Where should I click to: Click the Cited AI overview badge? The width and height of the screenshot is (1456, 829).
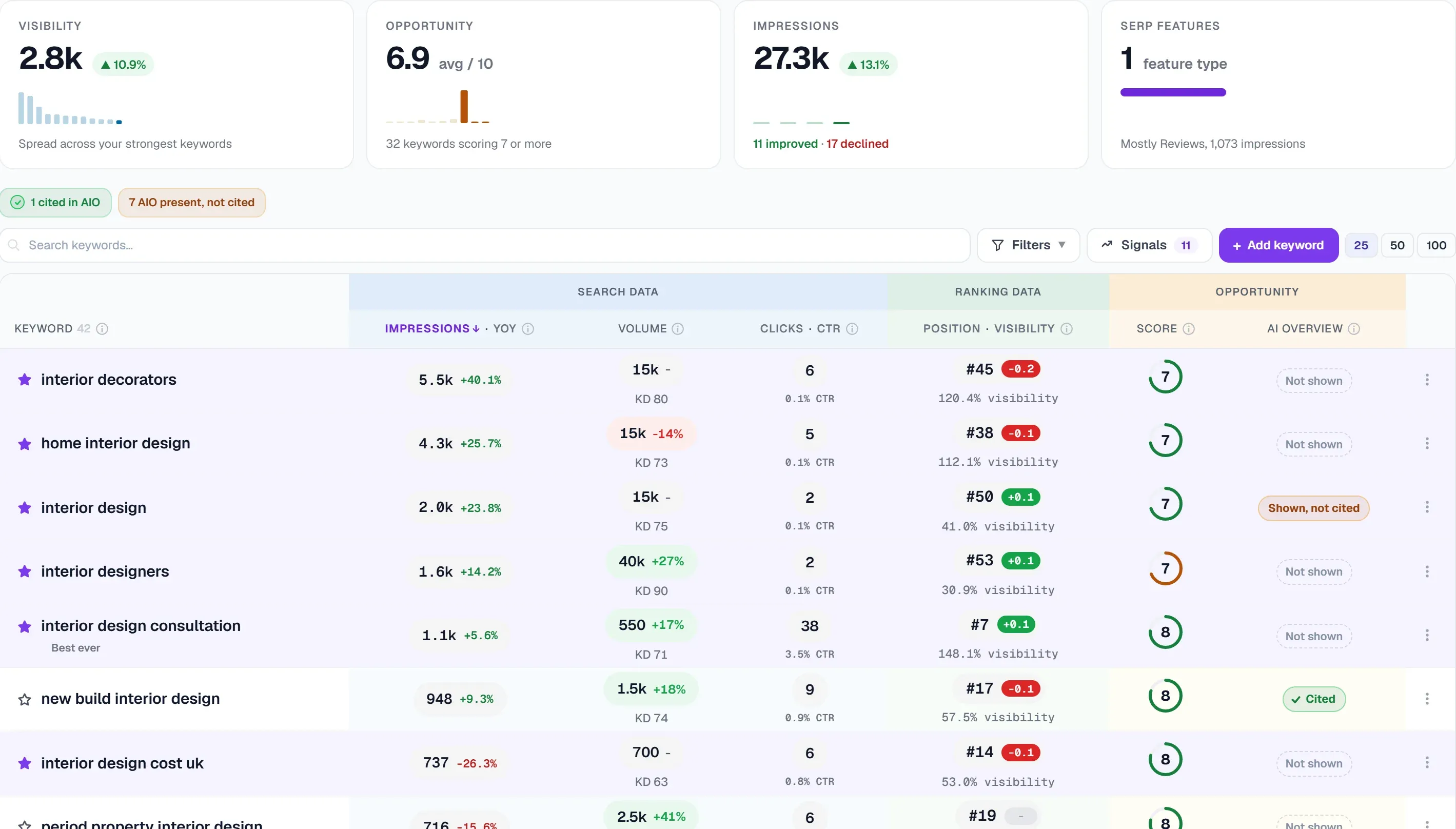tap(1314, 699)
